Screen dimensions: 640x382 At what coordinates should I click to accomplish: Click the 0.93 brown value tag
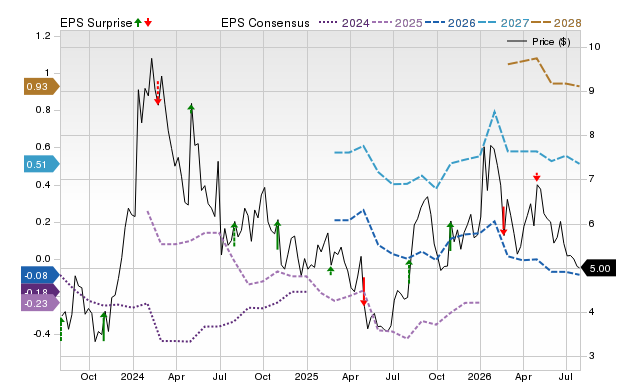[41, 87]
